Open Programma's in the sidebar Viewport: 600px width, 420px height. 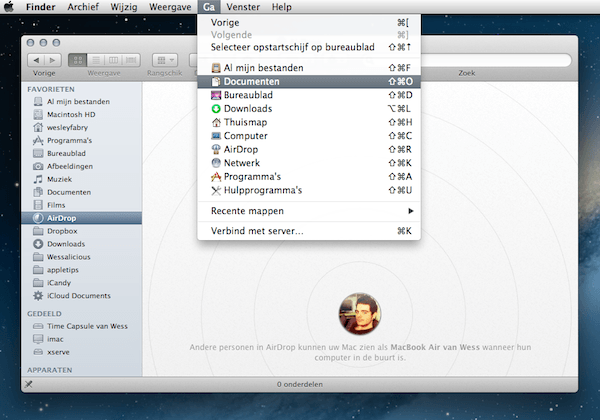click(x=82, y=140)
